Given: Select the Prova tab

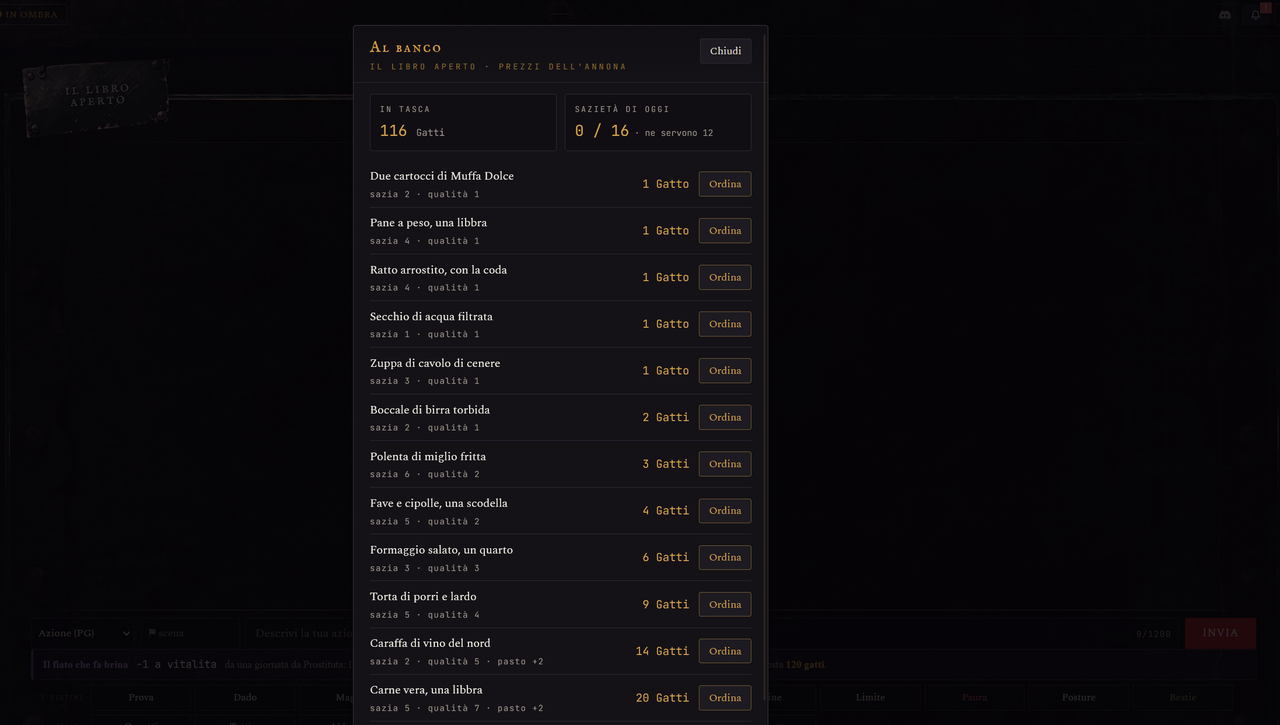Looking at the screenshot, I should click(141, 697).
